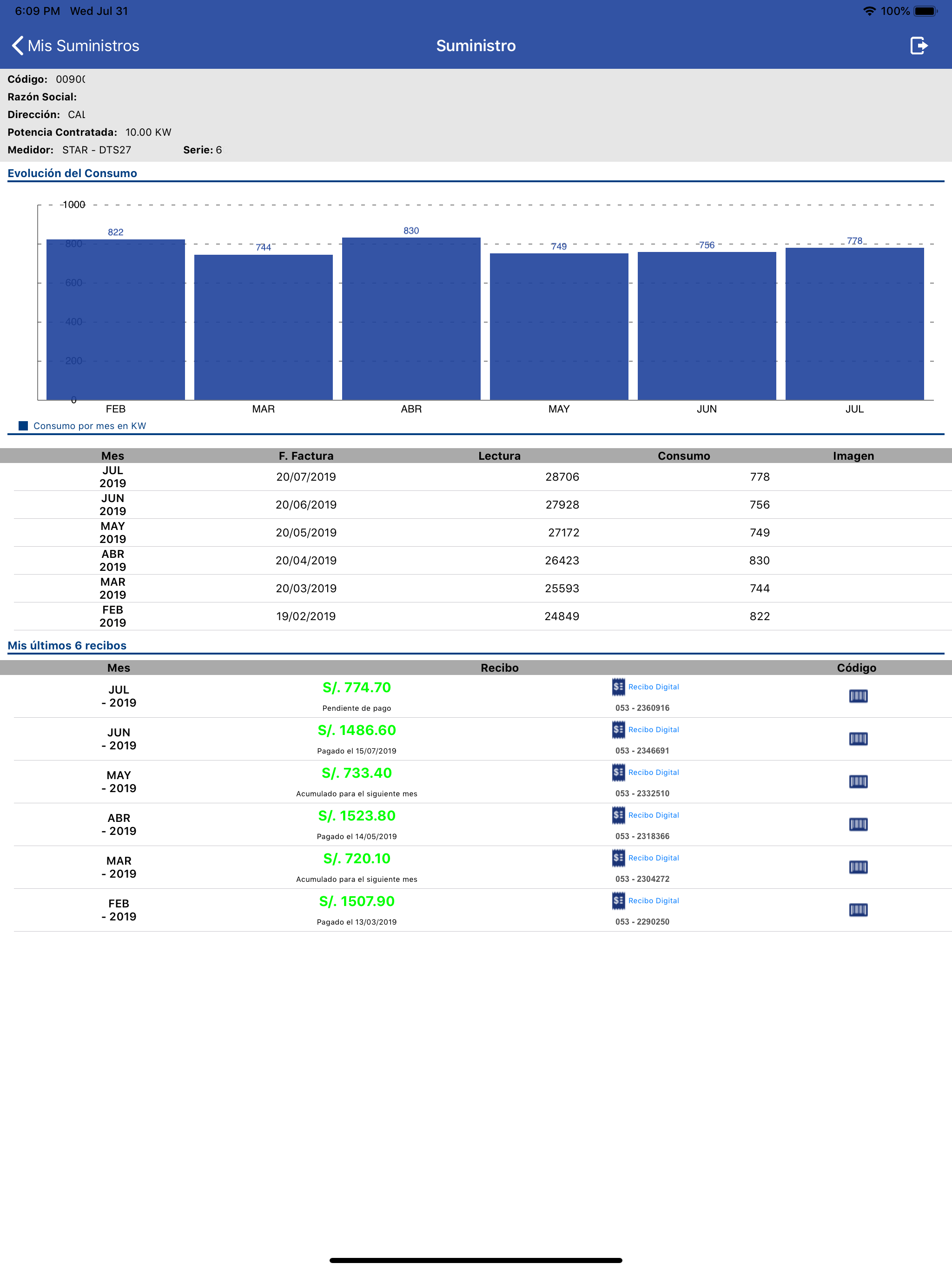This screenshot has height=1270, width=952.
Task: Click the Evolución del Consumo heading
Action: [73, 173]
